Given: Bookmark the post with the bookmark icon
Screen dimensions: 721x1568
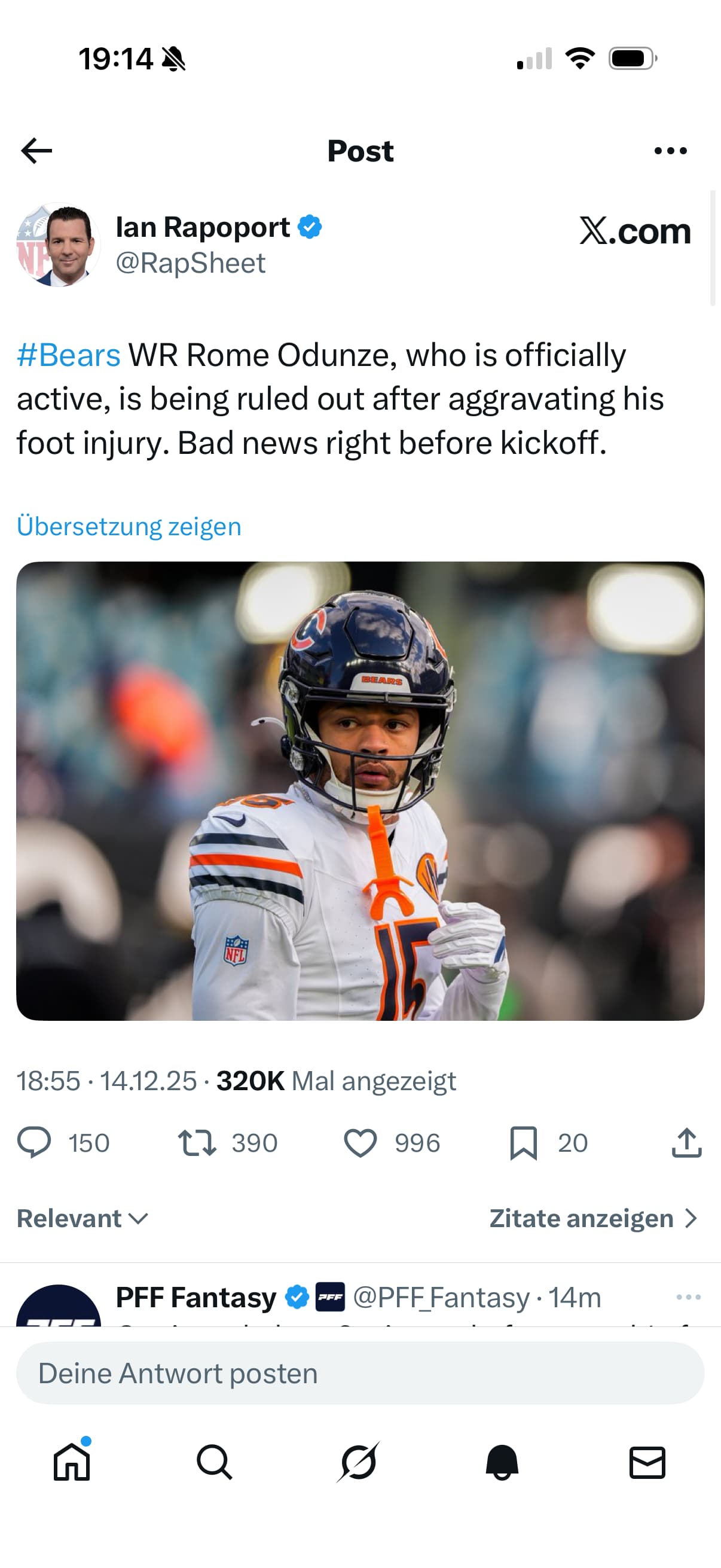Looking at the screenshot, I should (523, 1143).
